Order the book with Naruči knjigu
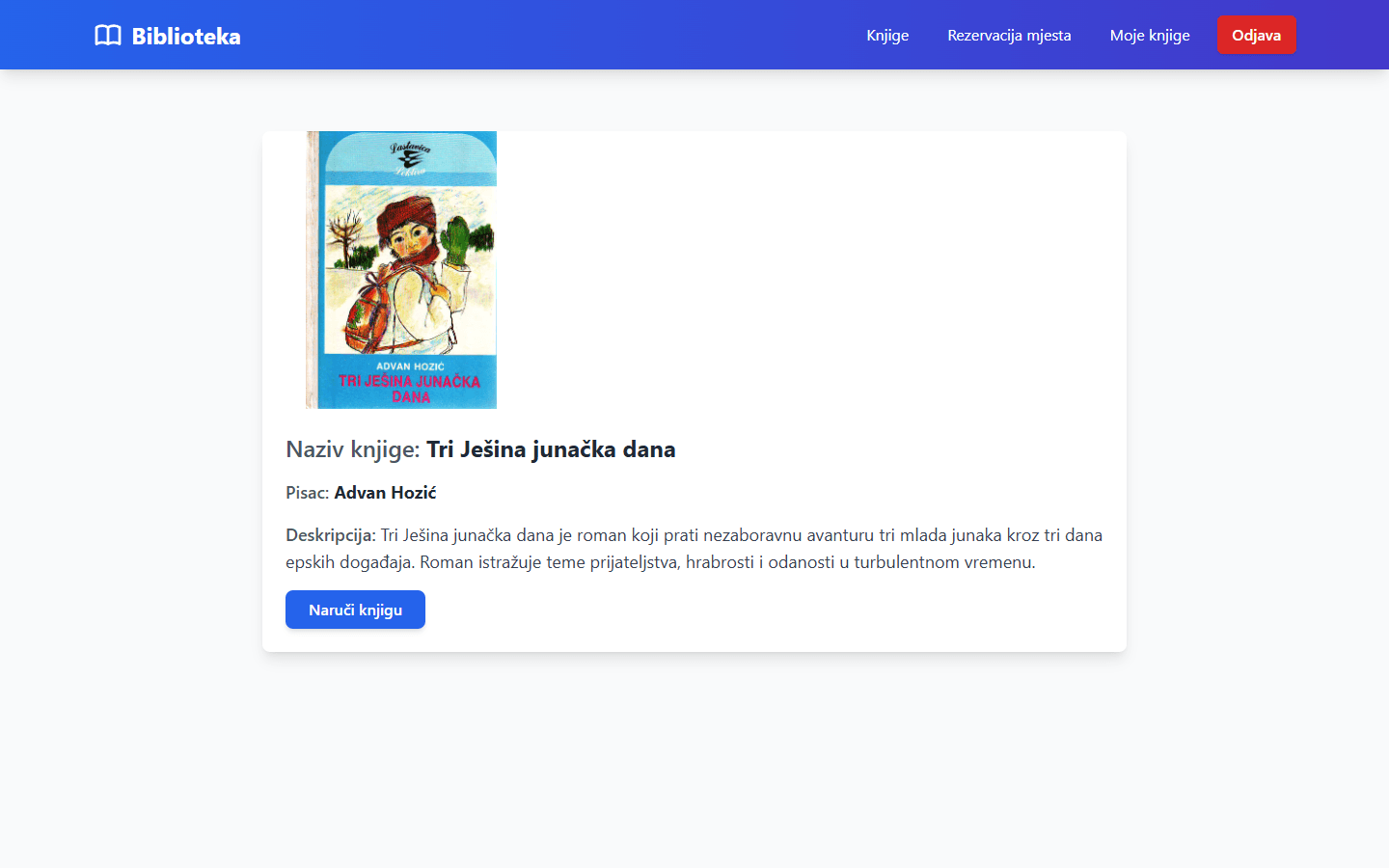This screenshot has height=868, width=1389. [355, 610]
